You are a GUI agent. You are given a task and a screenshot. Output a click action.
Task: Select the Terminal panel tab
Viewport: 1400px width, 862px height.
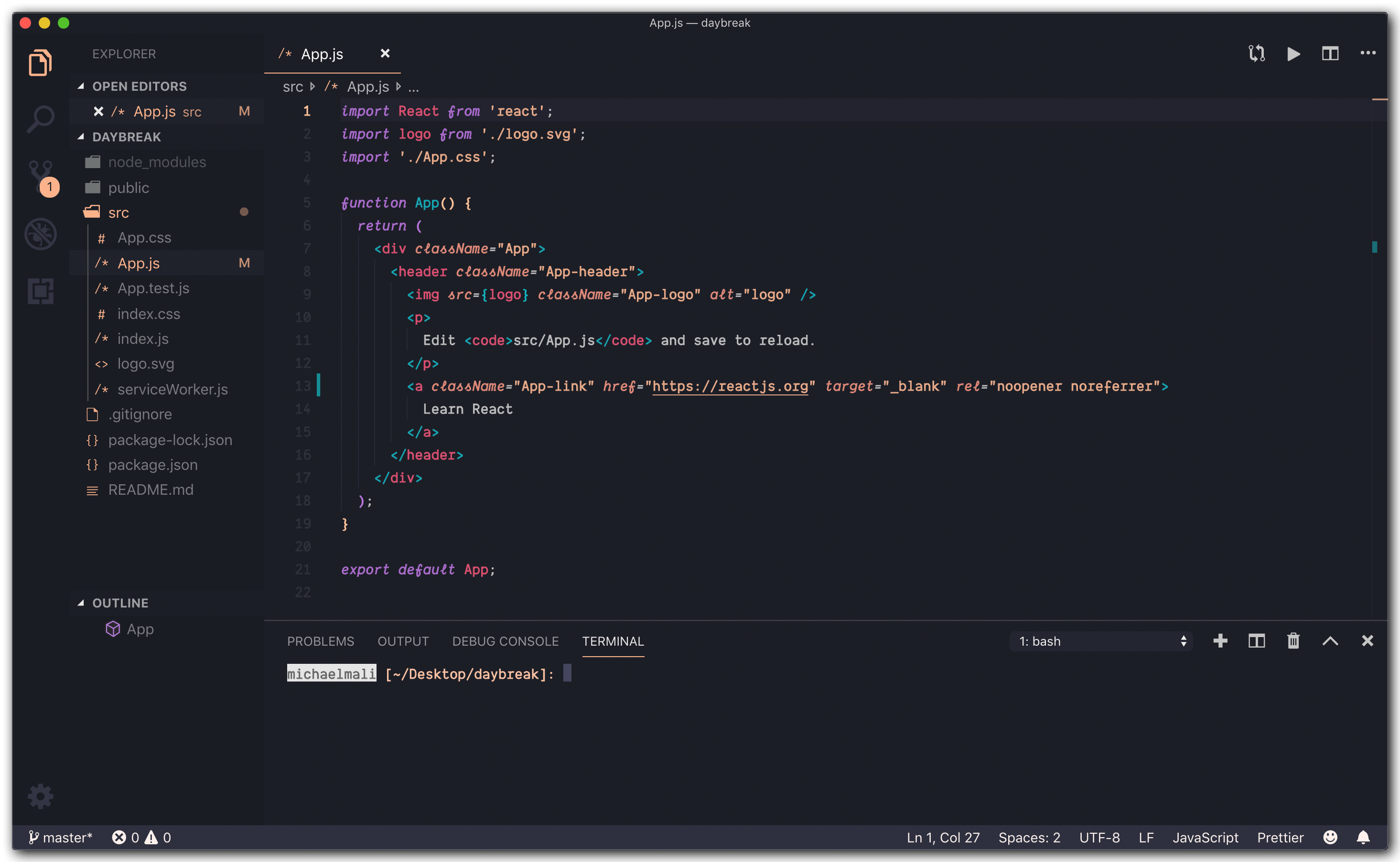[613, 641]
